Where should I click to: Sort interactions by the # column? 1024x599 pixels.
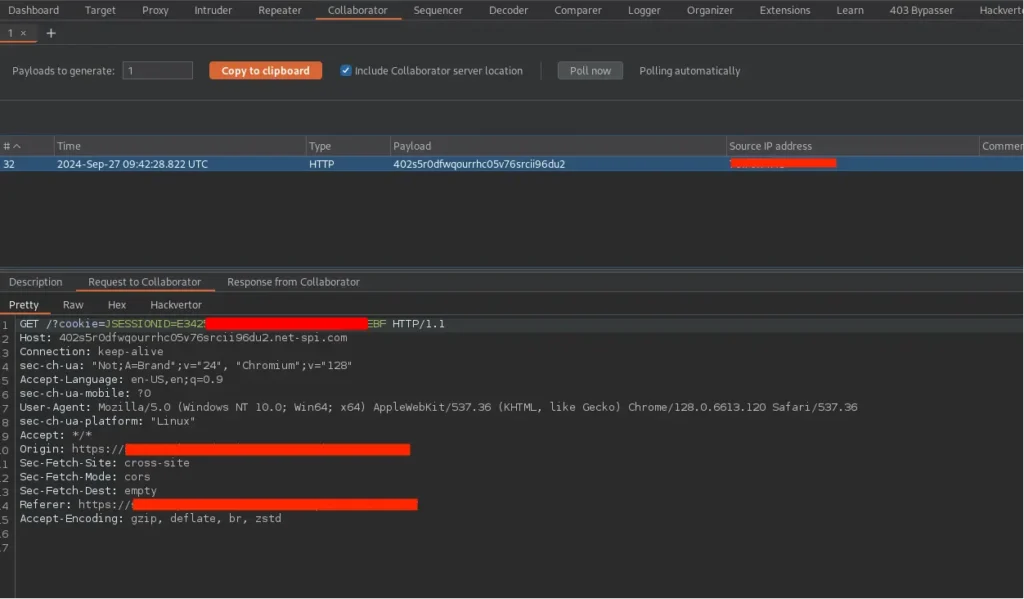pyautogui.click(x=26, y=146)
